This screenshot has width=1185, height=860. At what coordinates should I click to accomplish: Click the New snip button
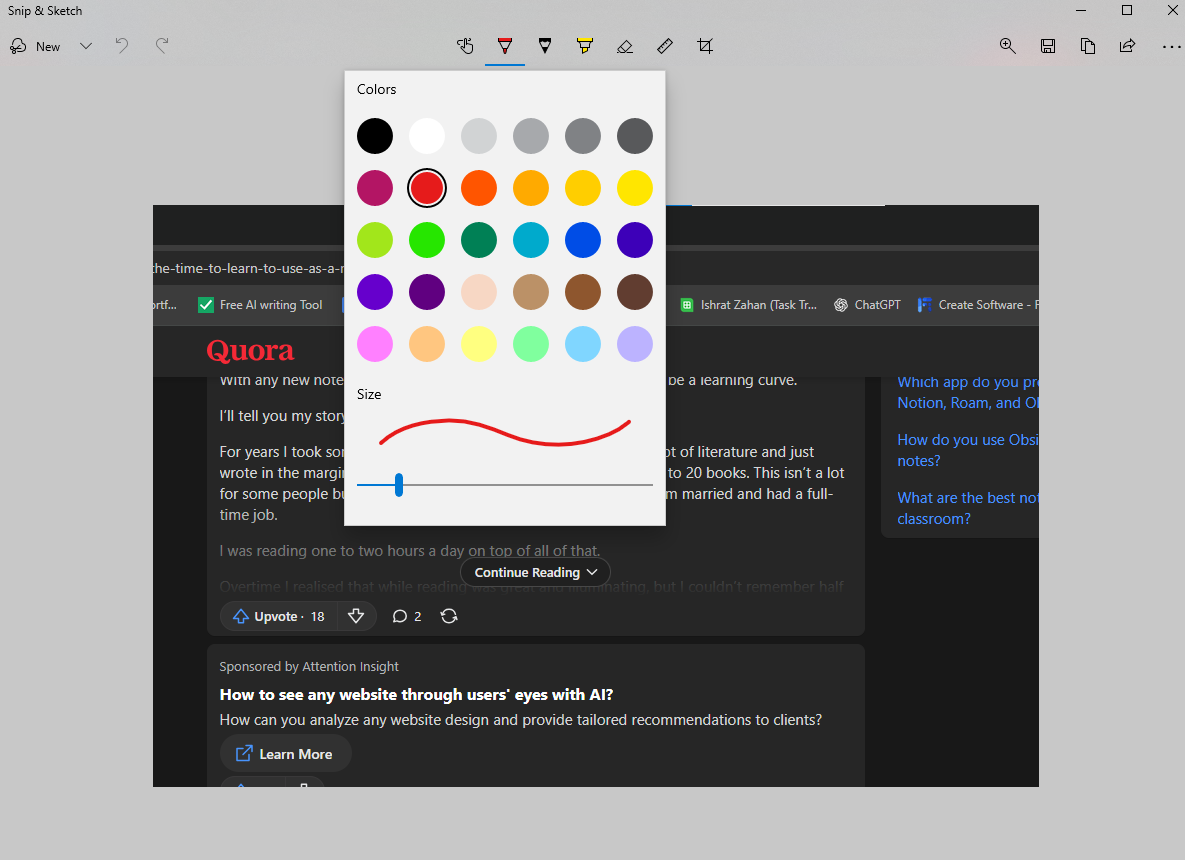pos(36,46)
